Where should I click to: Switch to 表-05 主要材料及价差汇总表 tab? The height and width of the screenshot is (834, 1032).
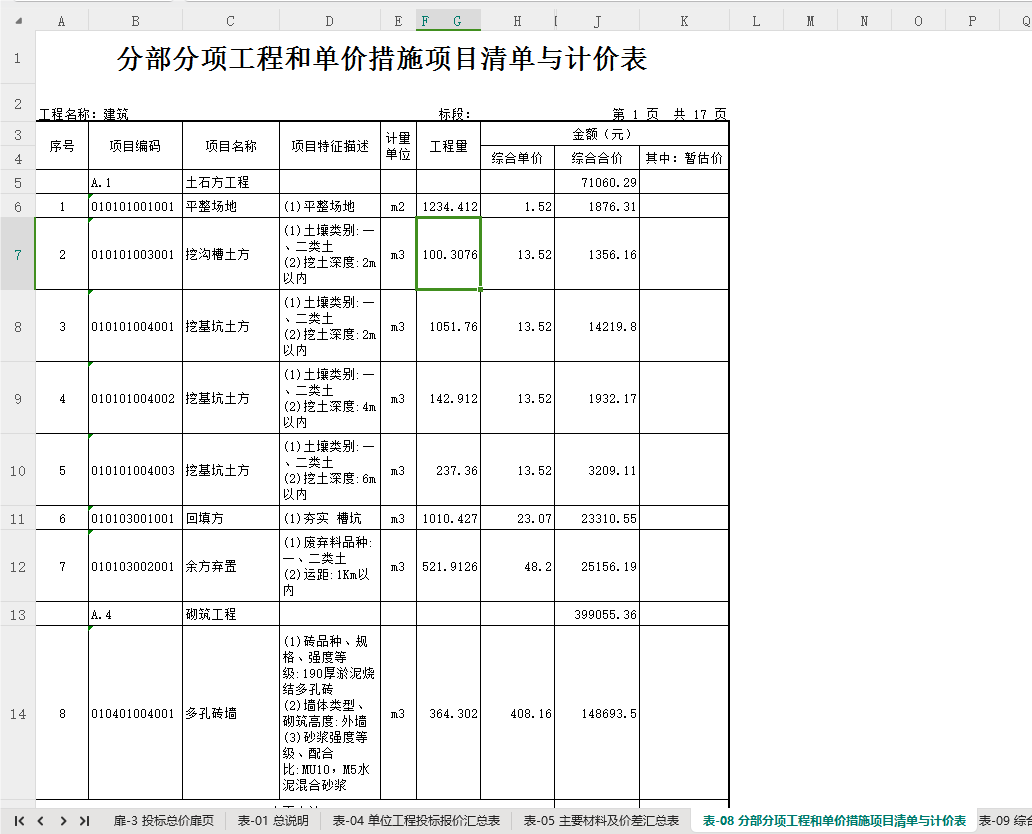(602, 820)
